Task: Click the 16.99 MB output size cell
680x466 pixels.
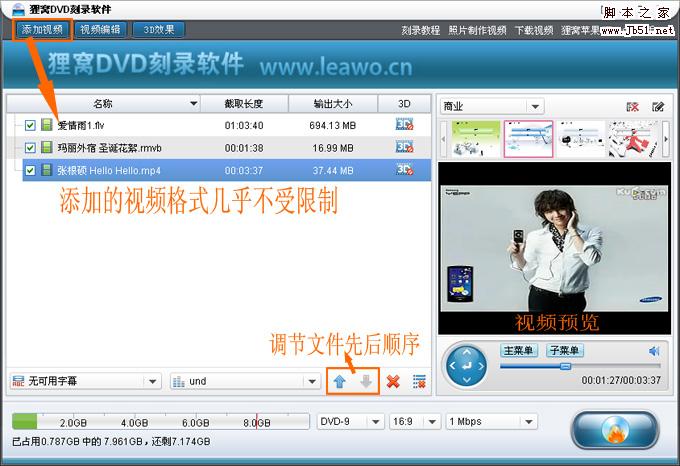Action: [x=333, y=148]
